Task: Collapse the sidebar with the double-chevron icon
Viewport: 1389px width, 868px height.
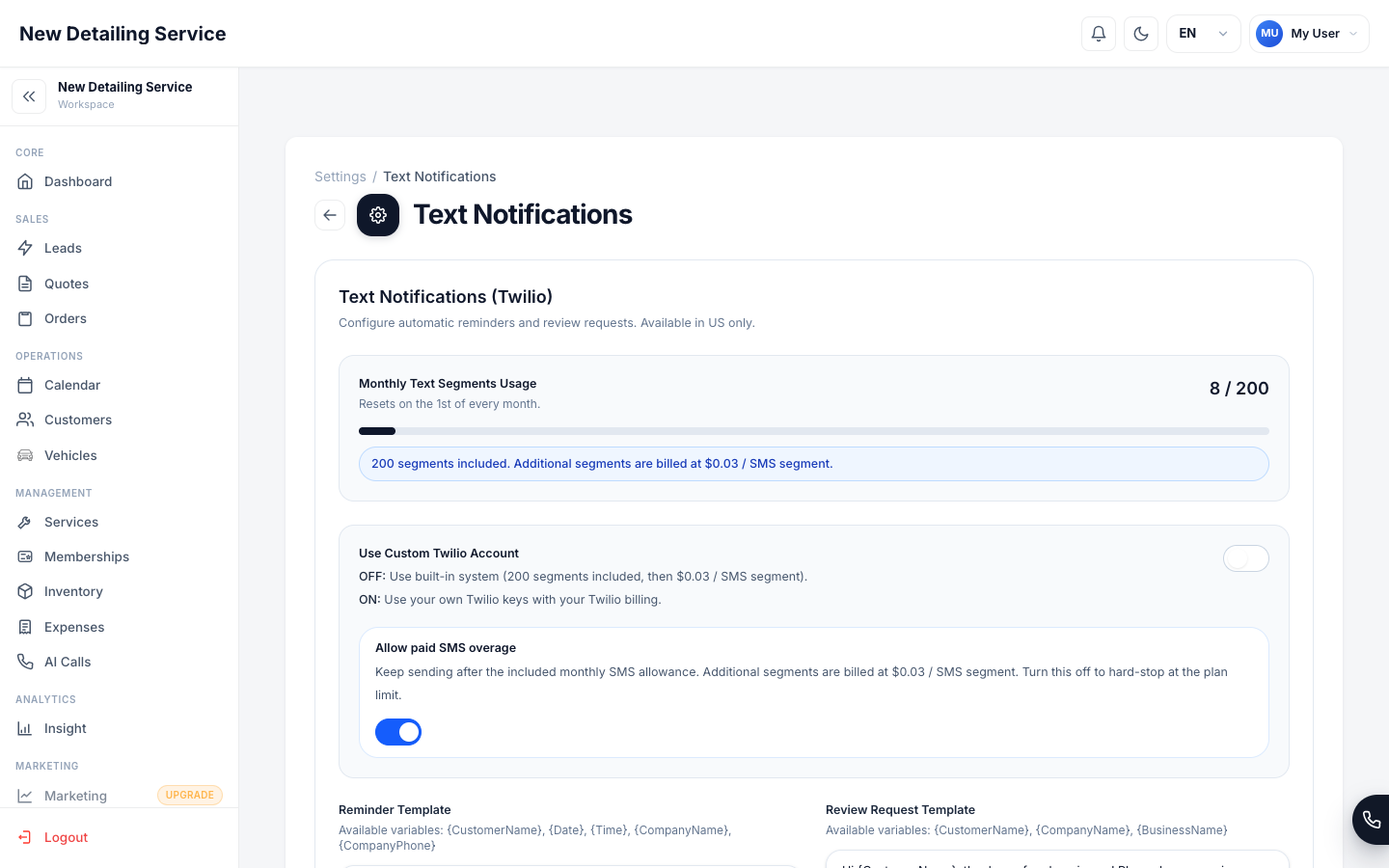Action: (x=29, y=96)
